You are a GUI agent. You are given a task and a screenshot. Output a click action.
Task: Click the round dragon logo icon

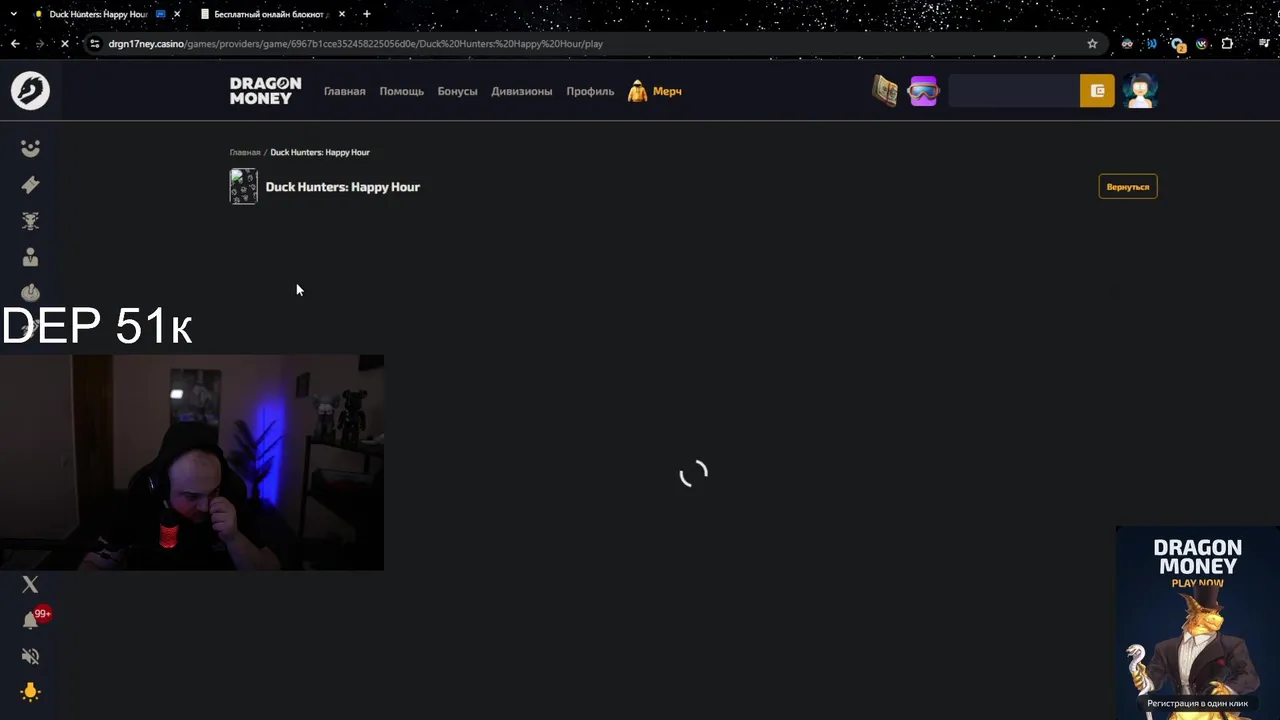point(30,91)
